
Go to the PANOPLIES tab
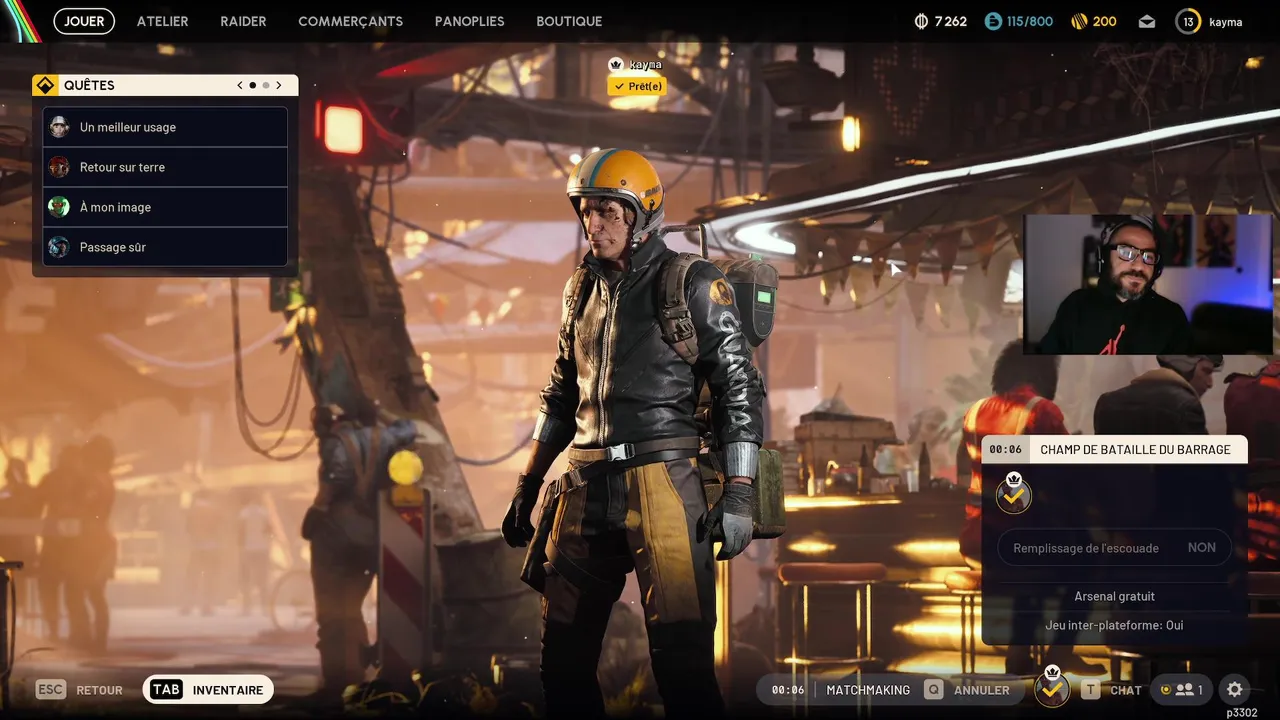coord(469,21)
